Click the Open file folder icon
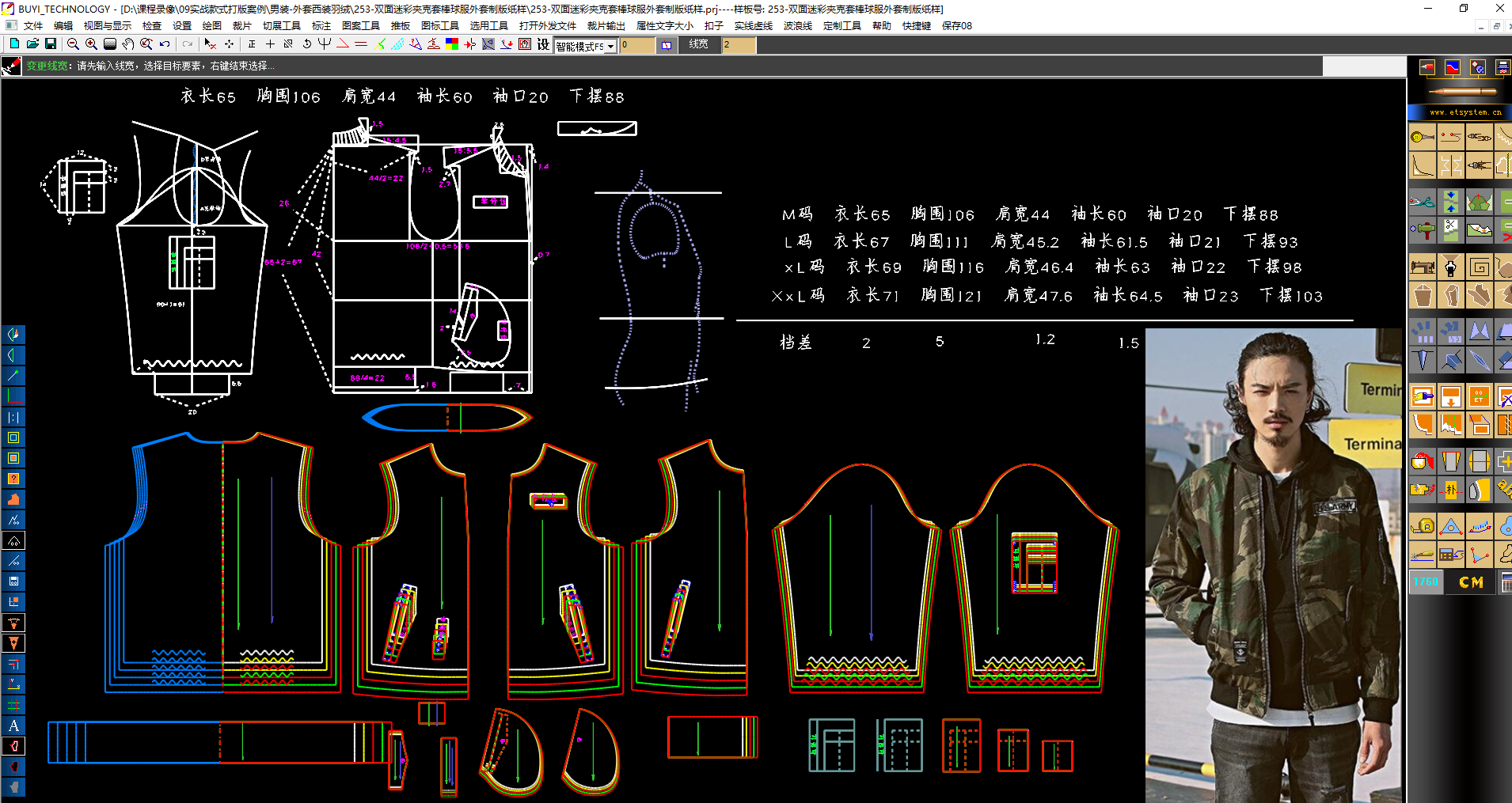 (32, 44)
